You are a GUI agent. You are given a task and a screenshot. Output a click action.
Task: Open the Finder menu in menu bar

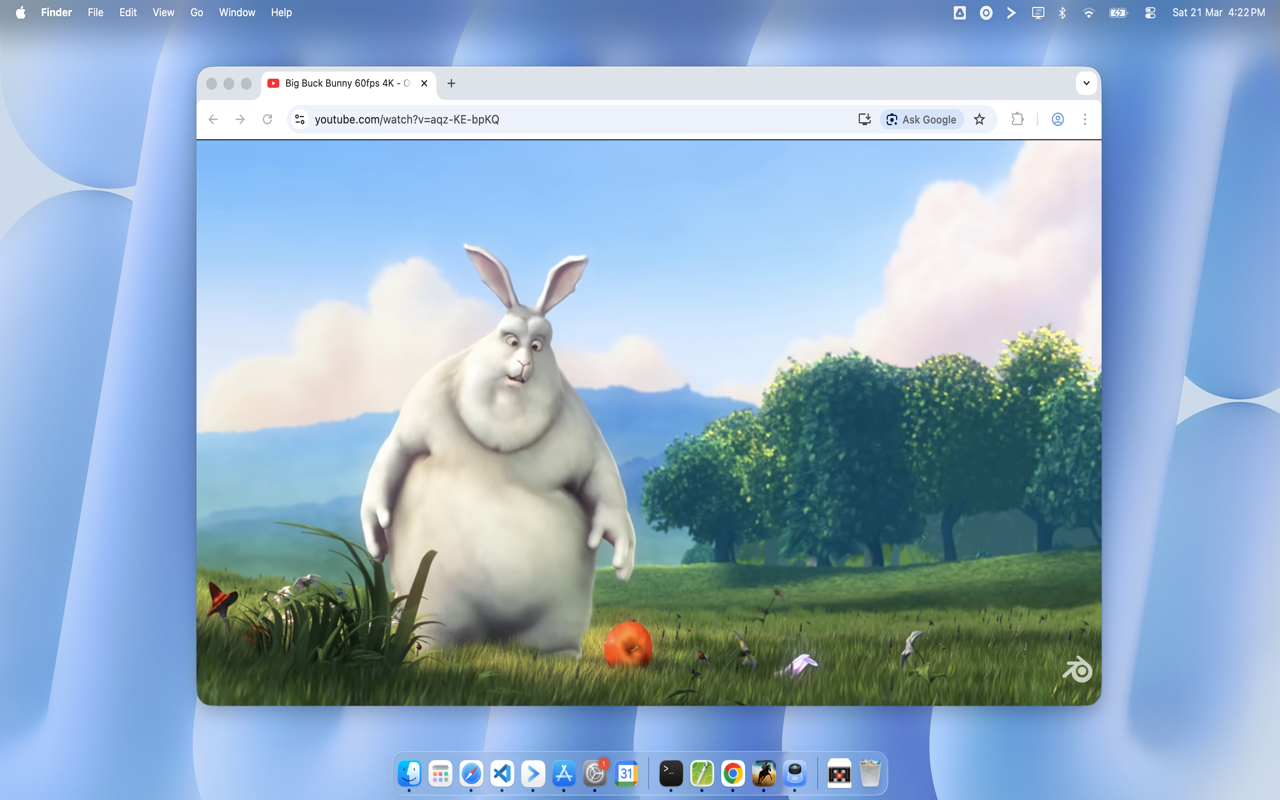(x=56, y=12)
